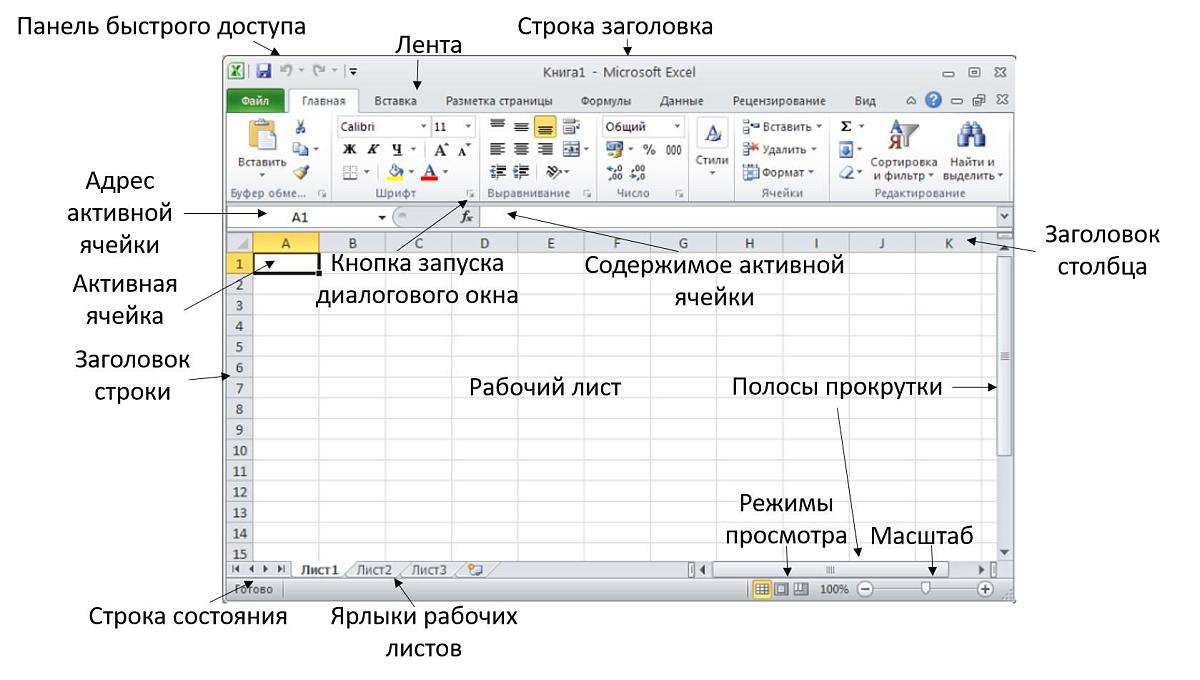Click the Redo arrow in the quick access toolbar
Image resolution: width=1200 pixels, height=680 pixels.
pos(320,72)
